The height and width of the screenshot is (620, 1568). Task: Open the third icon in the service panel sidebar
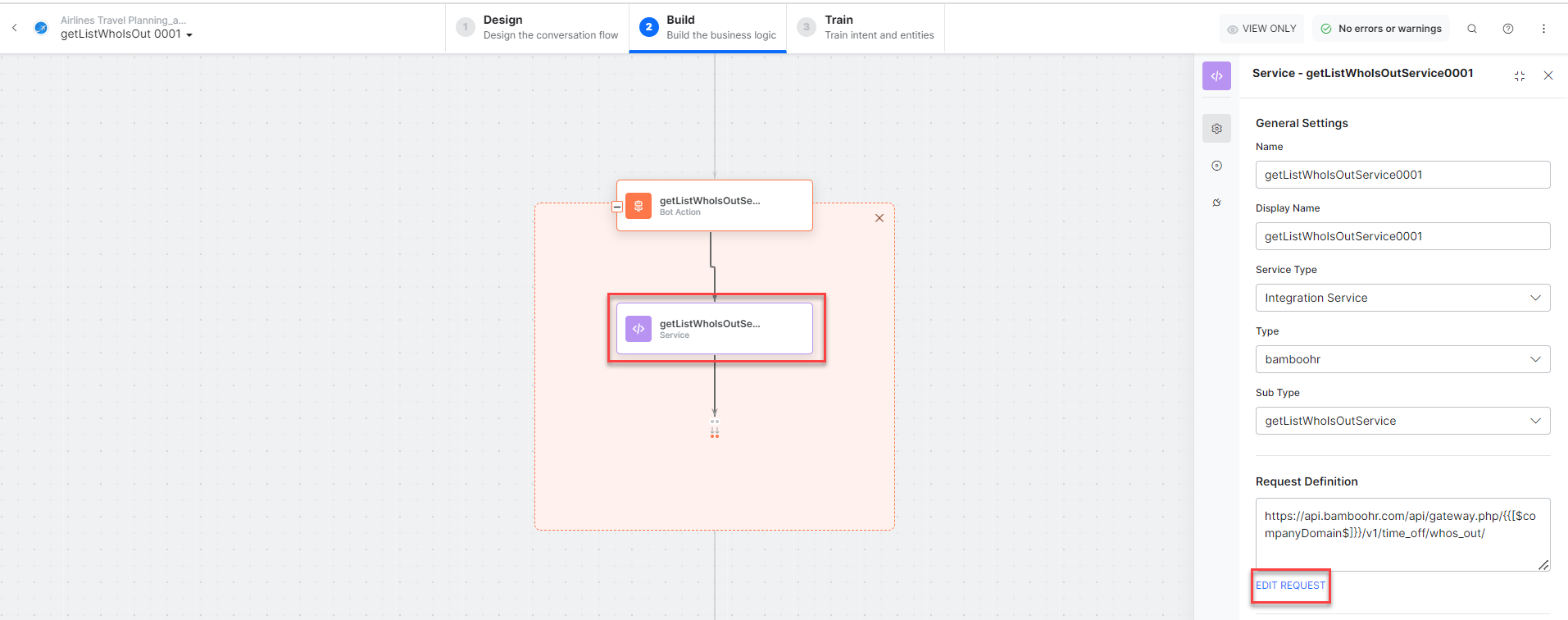click(x=1216, y=203)
